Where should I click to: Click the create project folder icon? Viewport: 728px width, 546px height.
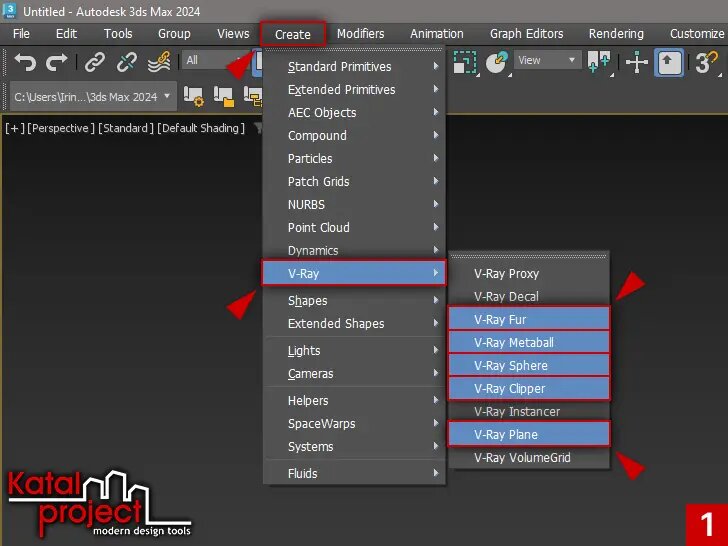click(x=224, y=97)
